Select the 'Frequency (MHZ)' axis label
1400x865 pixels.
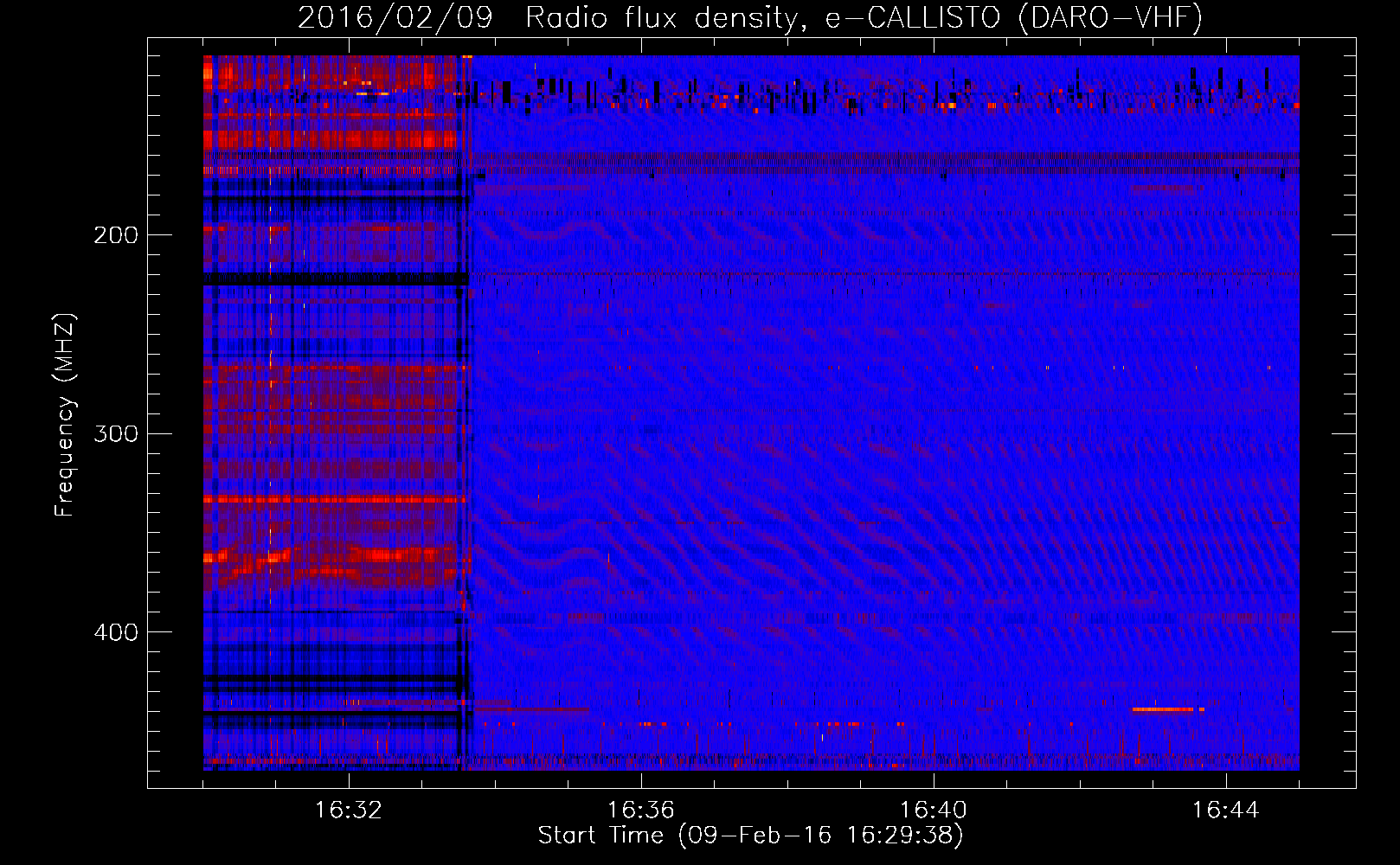tap(65, 415)
